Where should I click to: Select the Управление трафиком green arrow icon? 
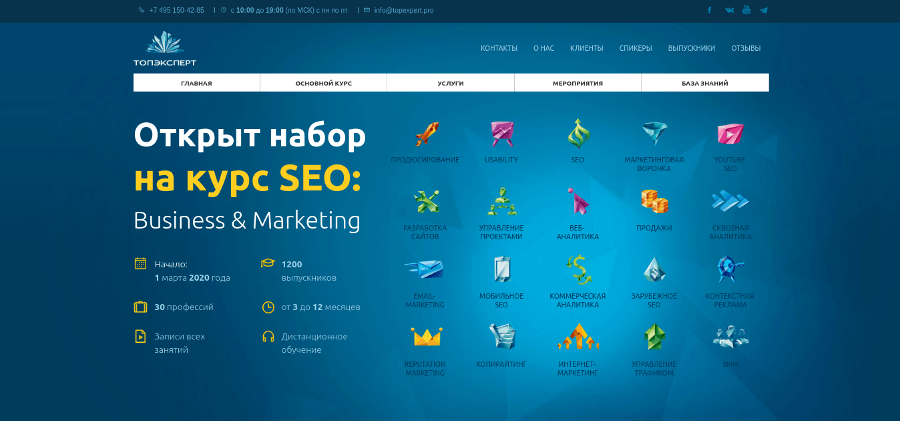pyautogui.click(x=654, y=337)
